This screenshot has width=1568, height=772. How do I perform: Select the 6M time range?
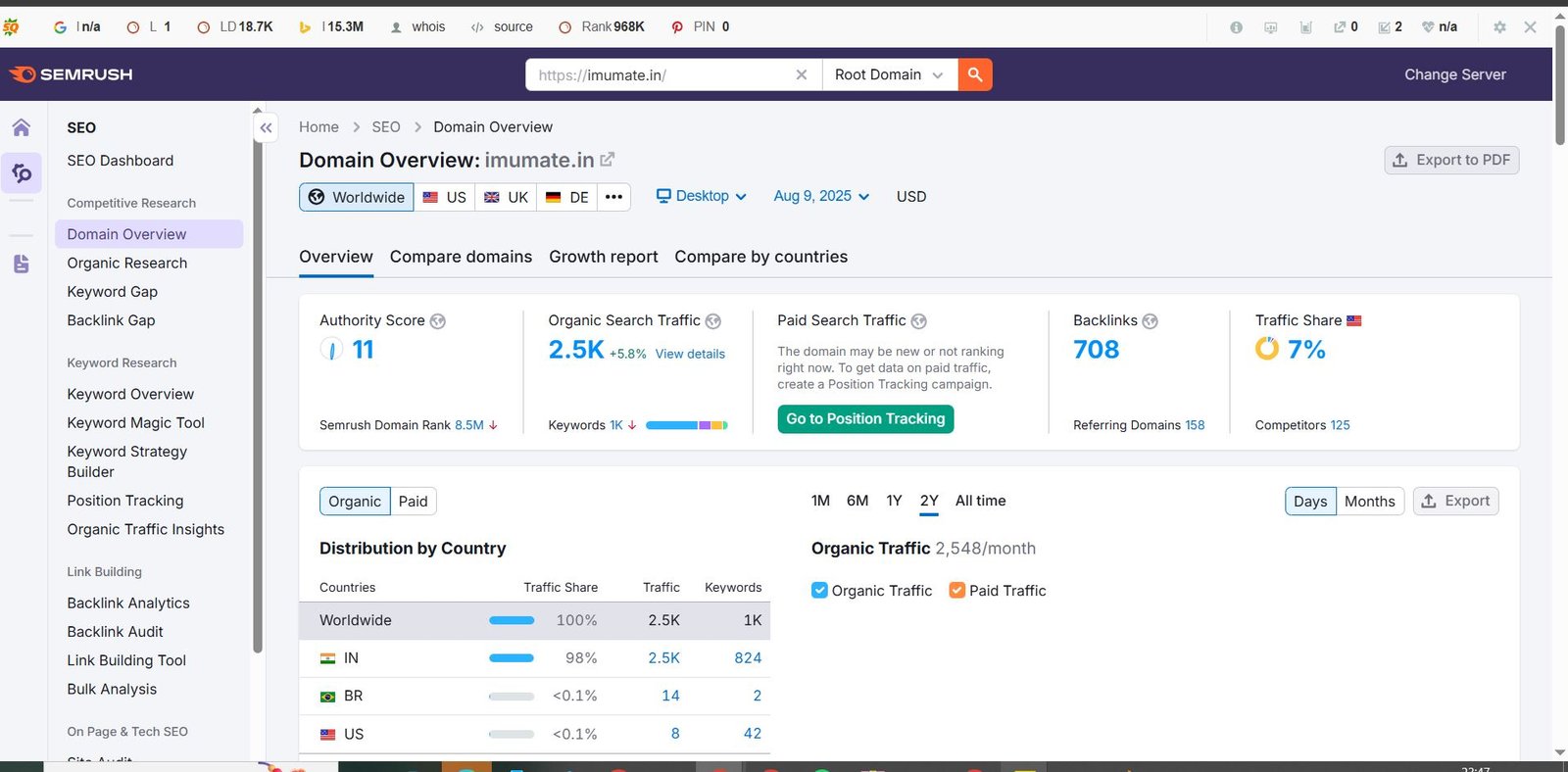pos(857,501)
